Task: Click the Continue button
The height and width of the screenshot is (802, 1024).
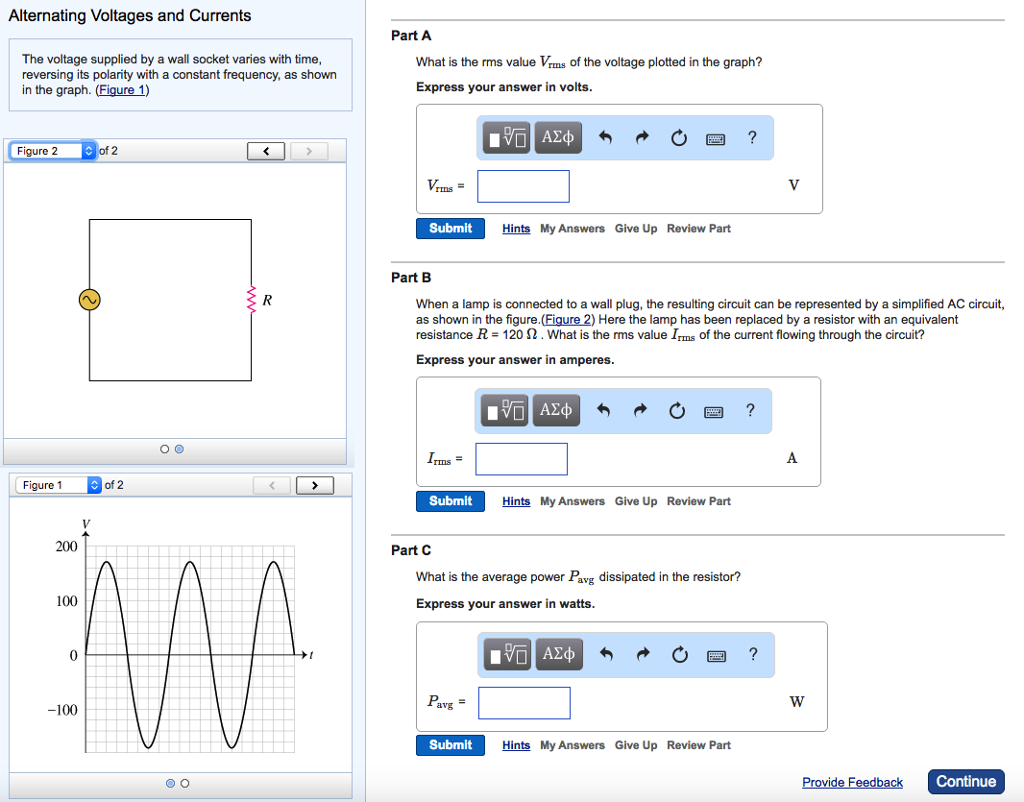Action: point(965,782)
